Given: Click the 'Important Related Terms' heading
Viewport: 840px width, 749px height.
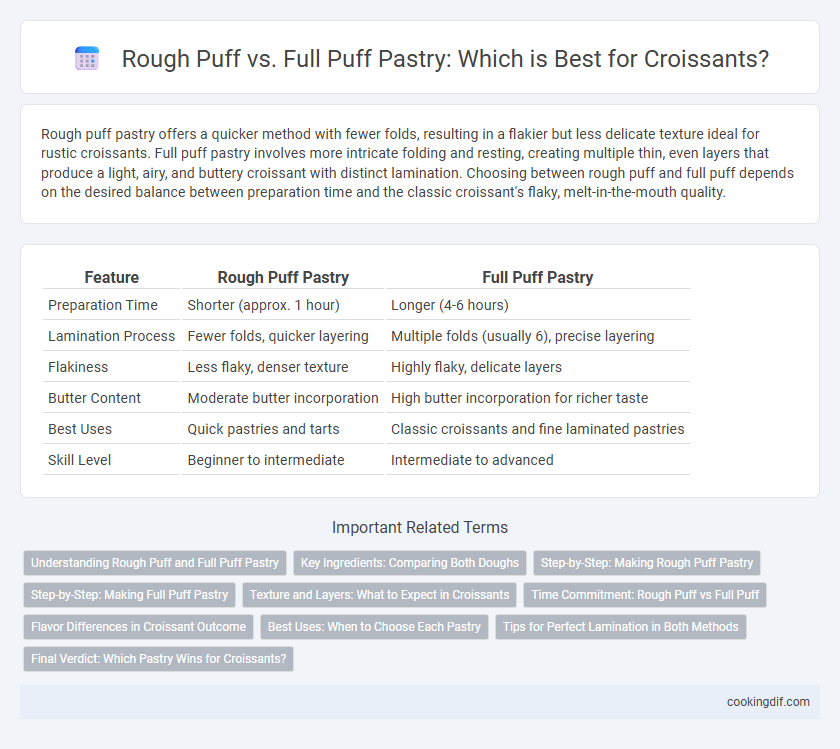Looking at the screenshot, I should click(420, 527).
